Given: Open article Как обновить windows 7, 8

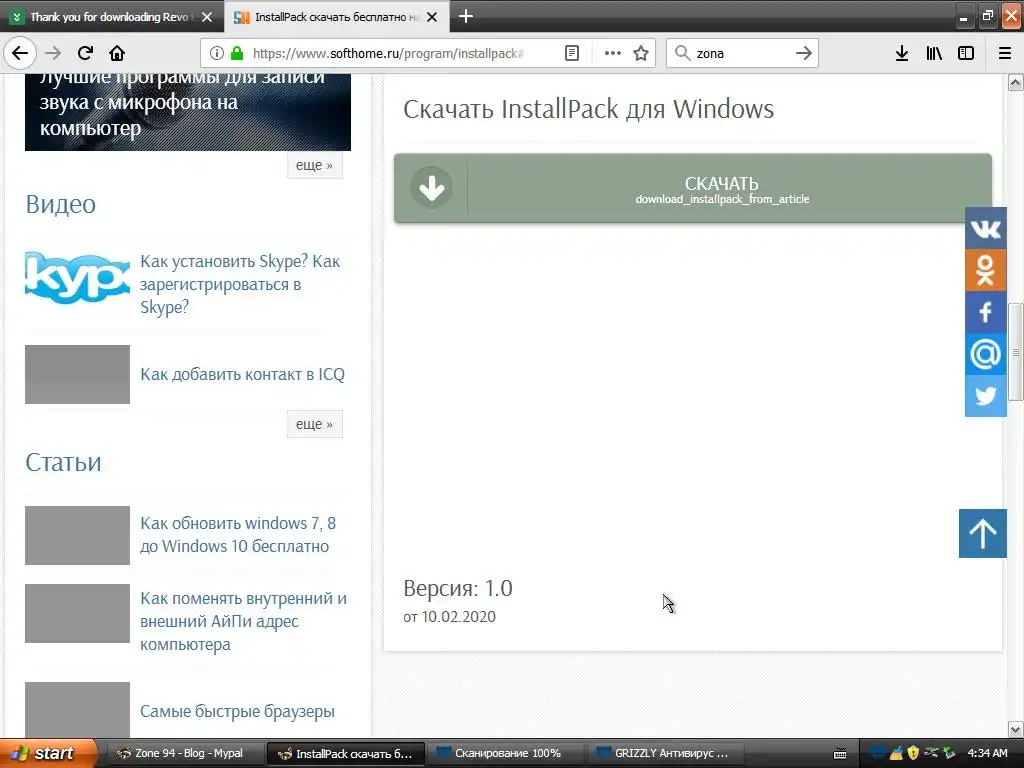Looking at the screenshot, I should 238,534.
